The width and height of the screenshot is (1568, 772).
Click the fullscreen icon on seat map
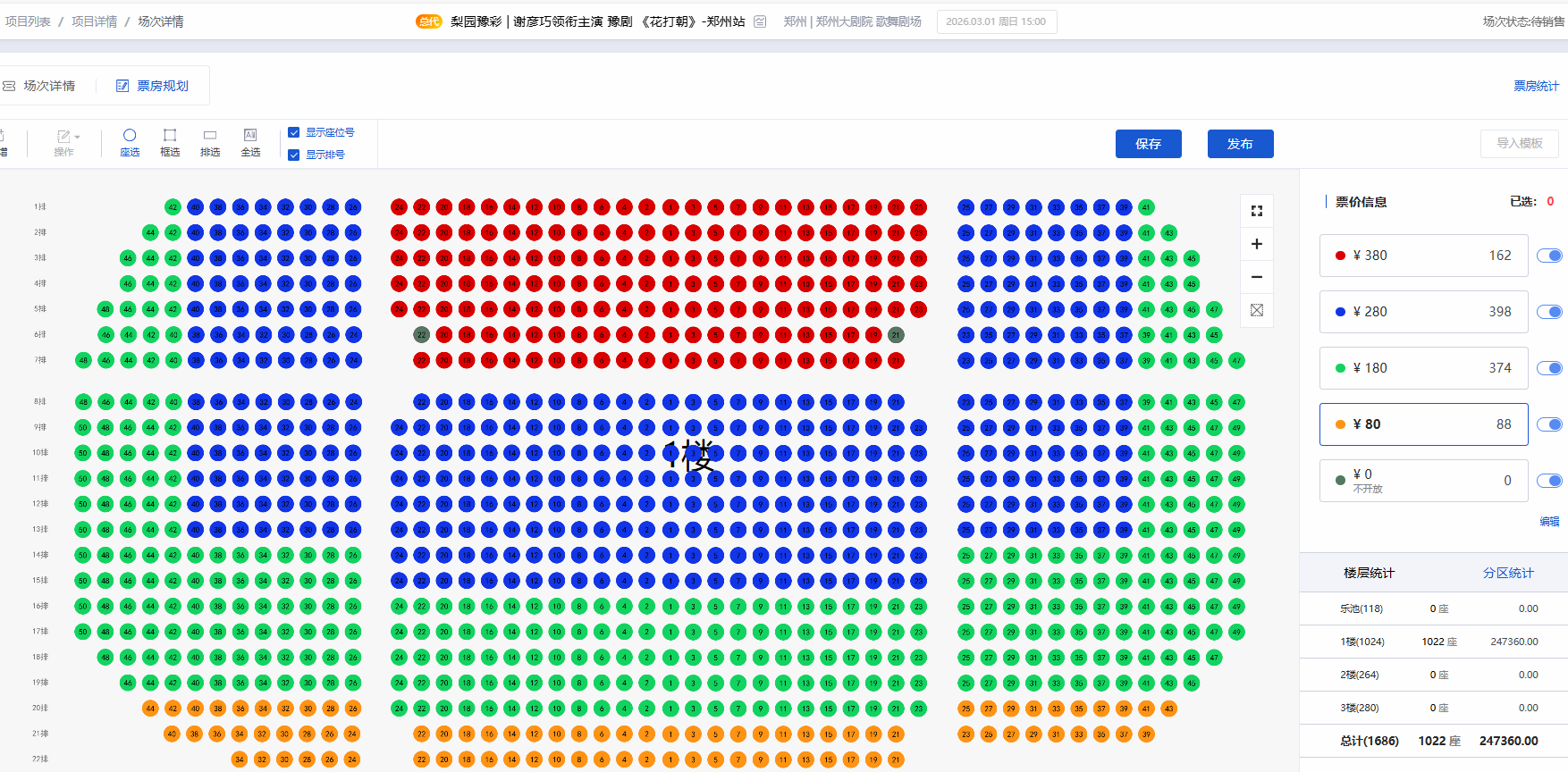click(1256, 211)
